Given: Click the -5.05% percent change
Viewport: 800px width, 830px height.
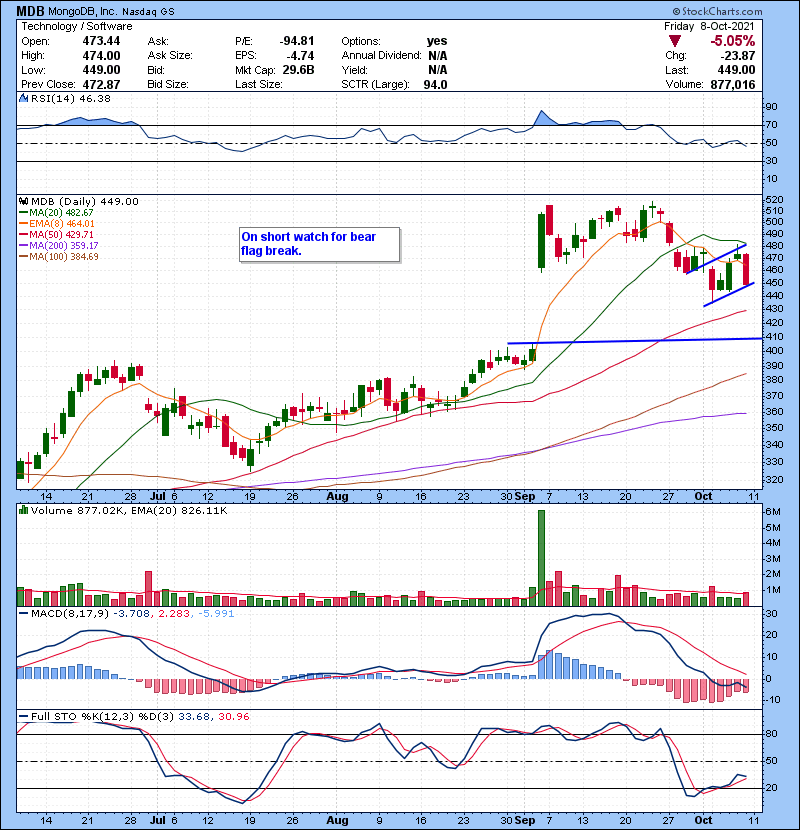Looking at the screenshot, I should point(732,41).
